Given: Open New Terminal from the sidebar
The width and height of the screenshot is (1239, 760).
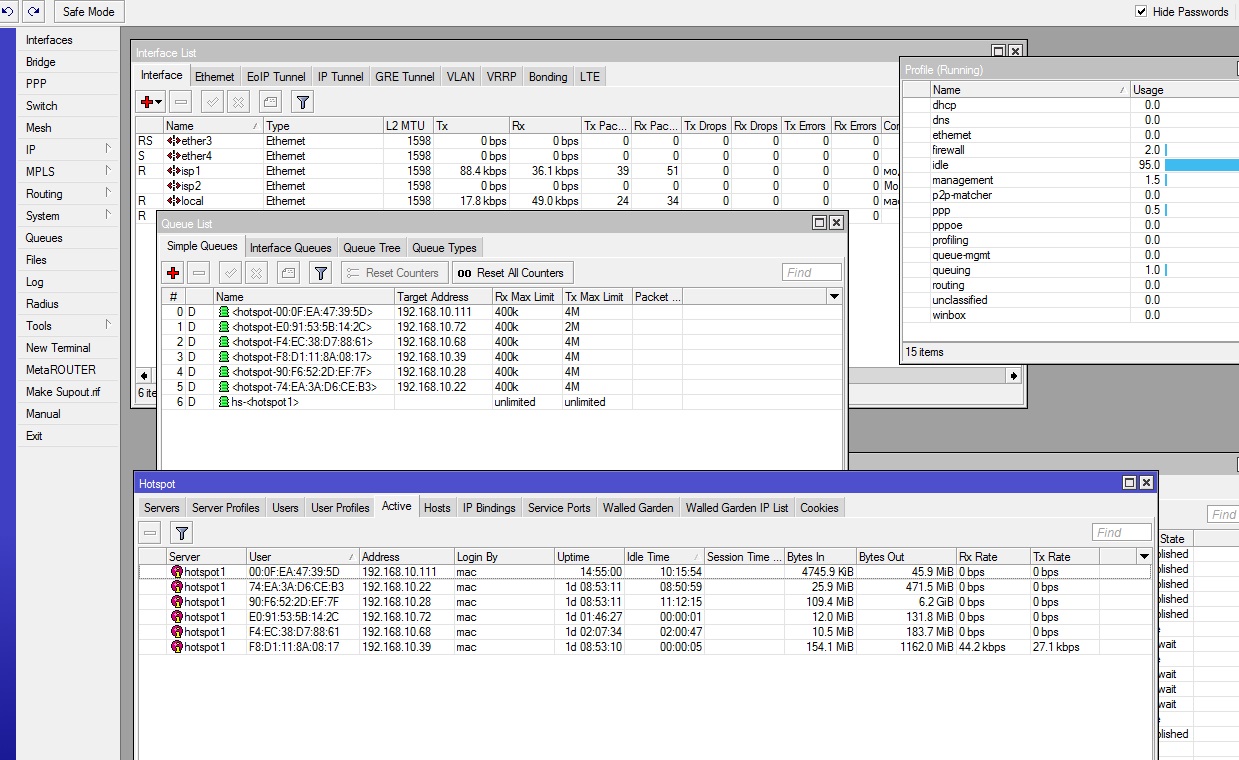Looking at the screenshot, I should point(58,348).
